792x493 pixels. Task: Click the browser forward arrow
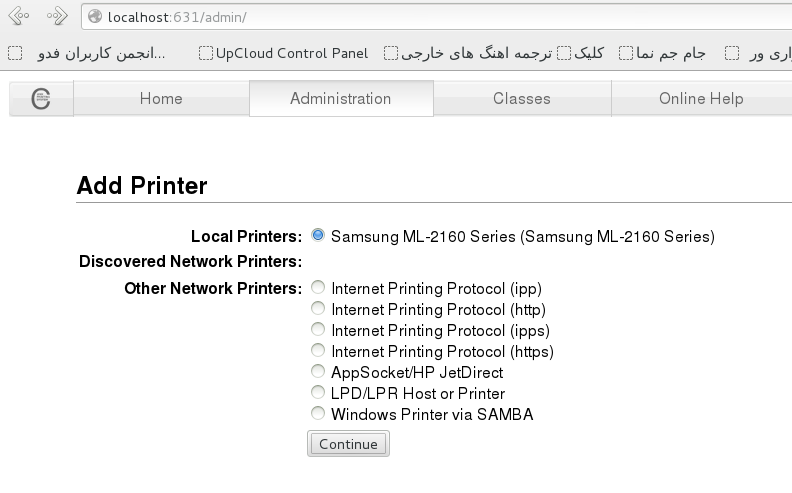point(57,16)
